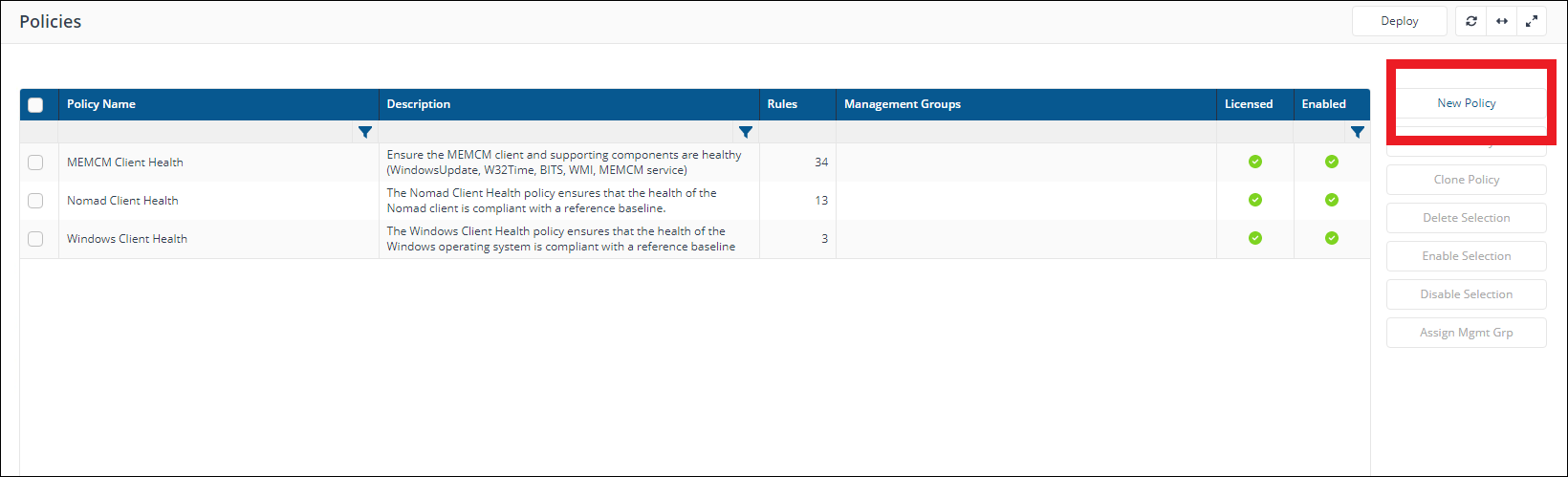Create a policy with New Policy button
This screenshot has height=477, width=1568.
click(1466, 103)
